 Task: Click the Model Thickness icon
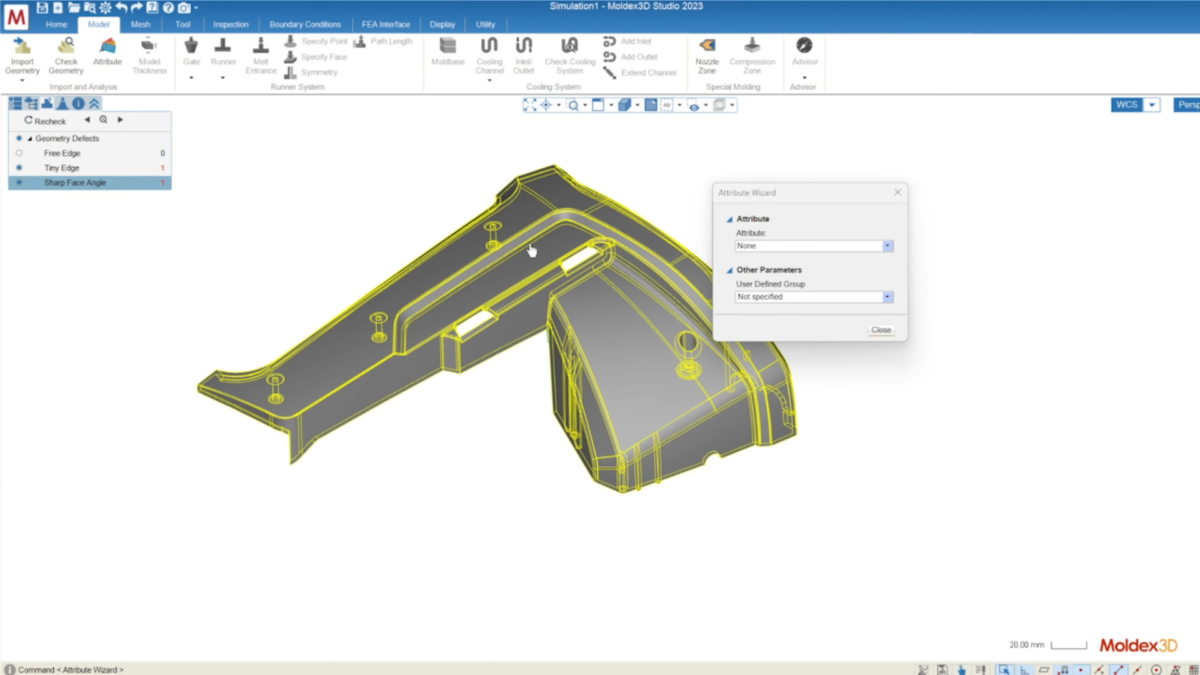pos(149,46)
